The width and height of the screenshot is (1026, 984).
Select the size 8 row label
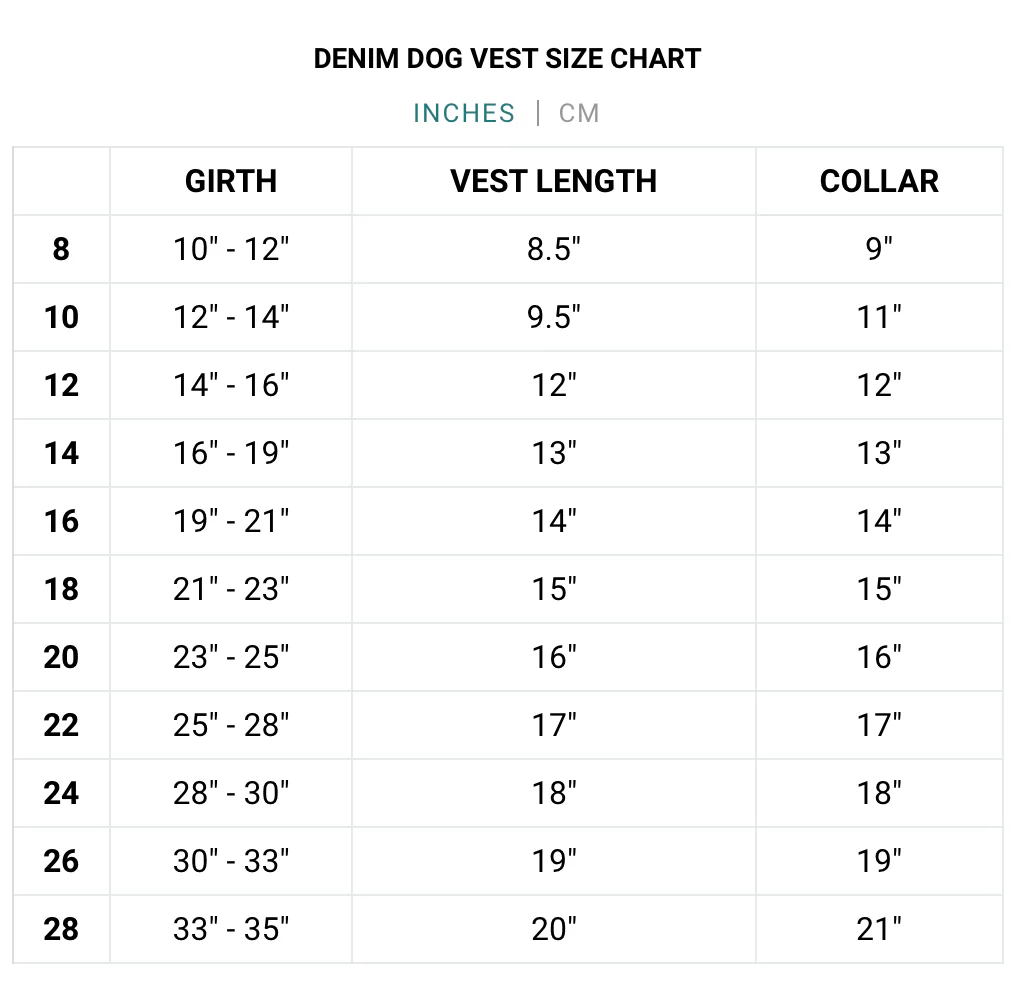61,249
